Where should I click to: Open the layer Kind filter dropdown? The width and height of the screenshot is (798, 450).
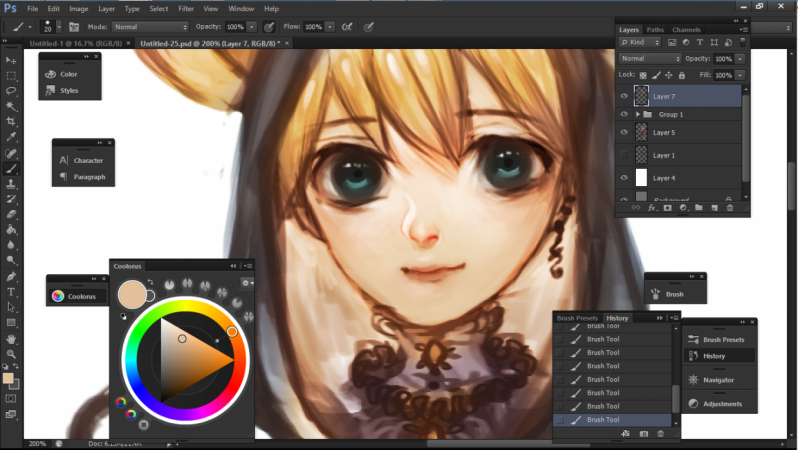point(640,42)
